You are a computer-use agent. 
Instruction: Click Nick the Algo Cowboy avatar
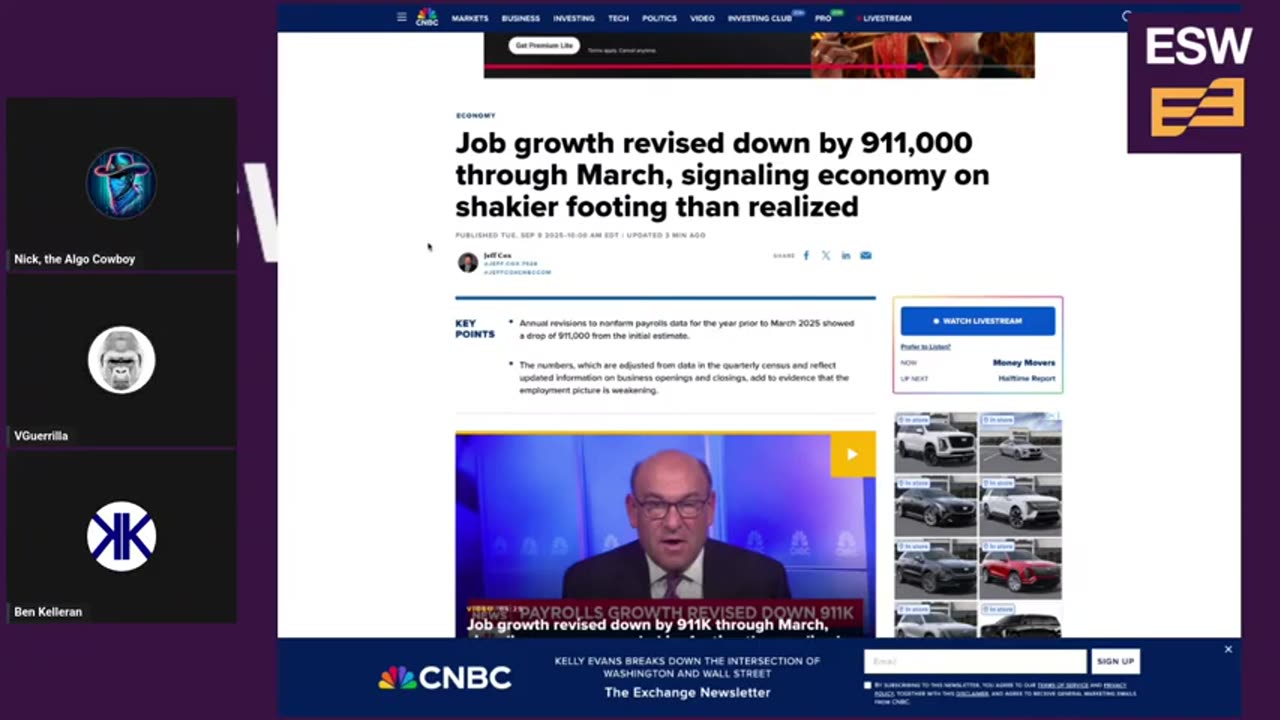(121, 183)
